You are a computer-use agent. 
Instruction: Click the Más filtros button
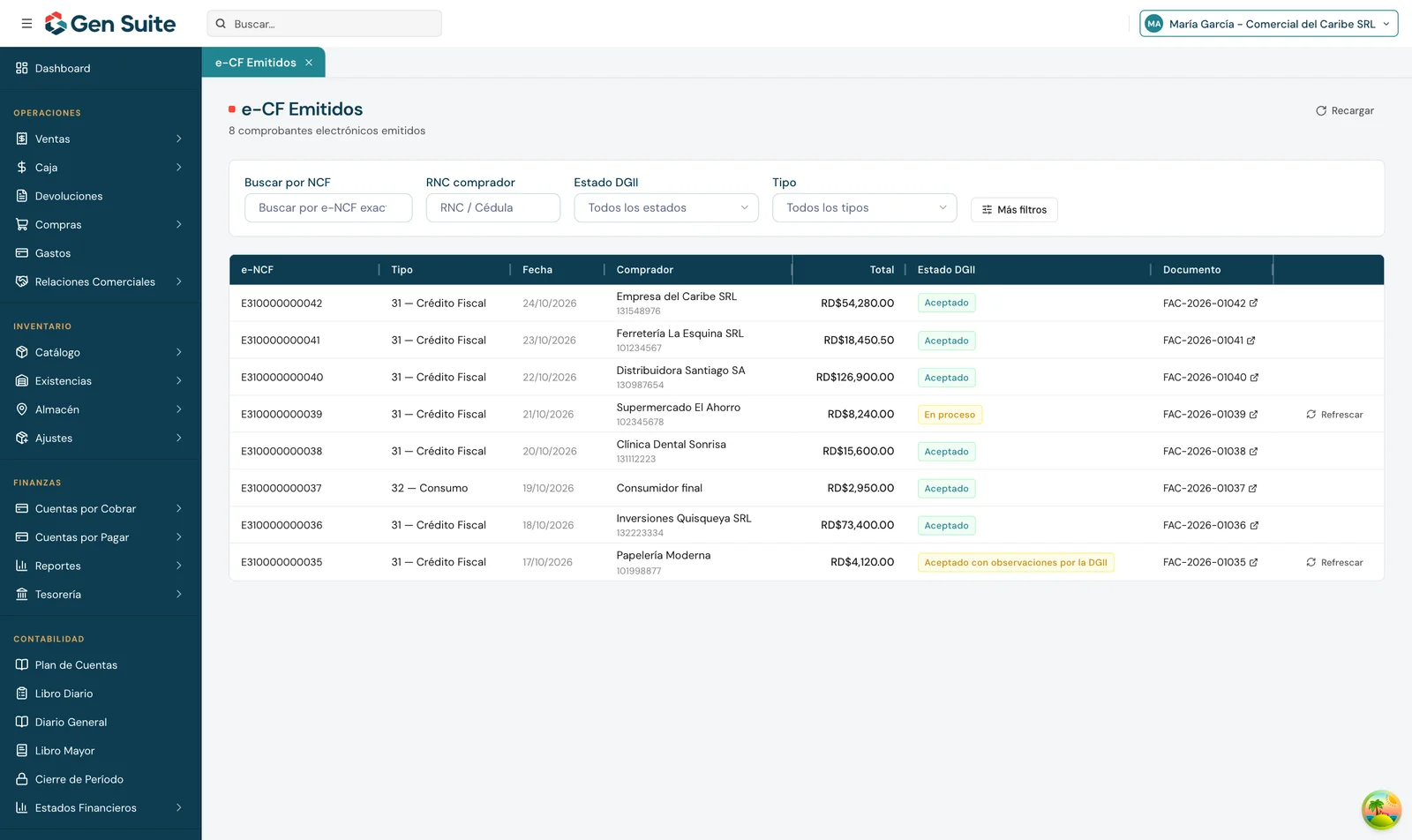(1014, 209)
